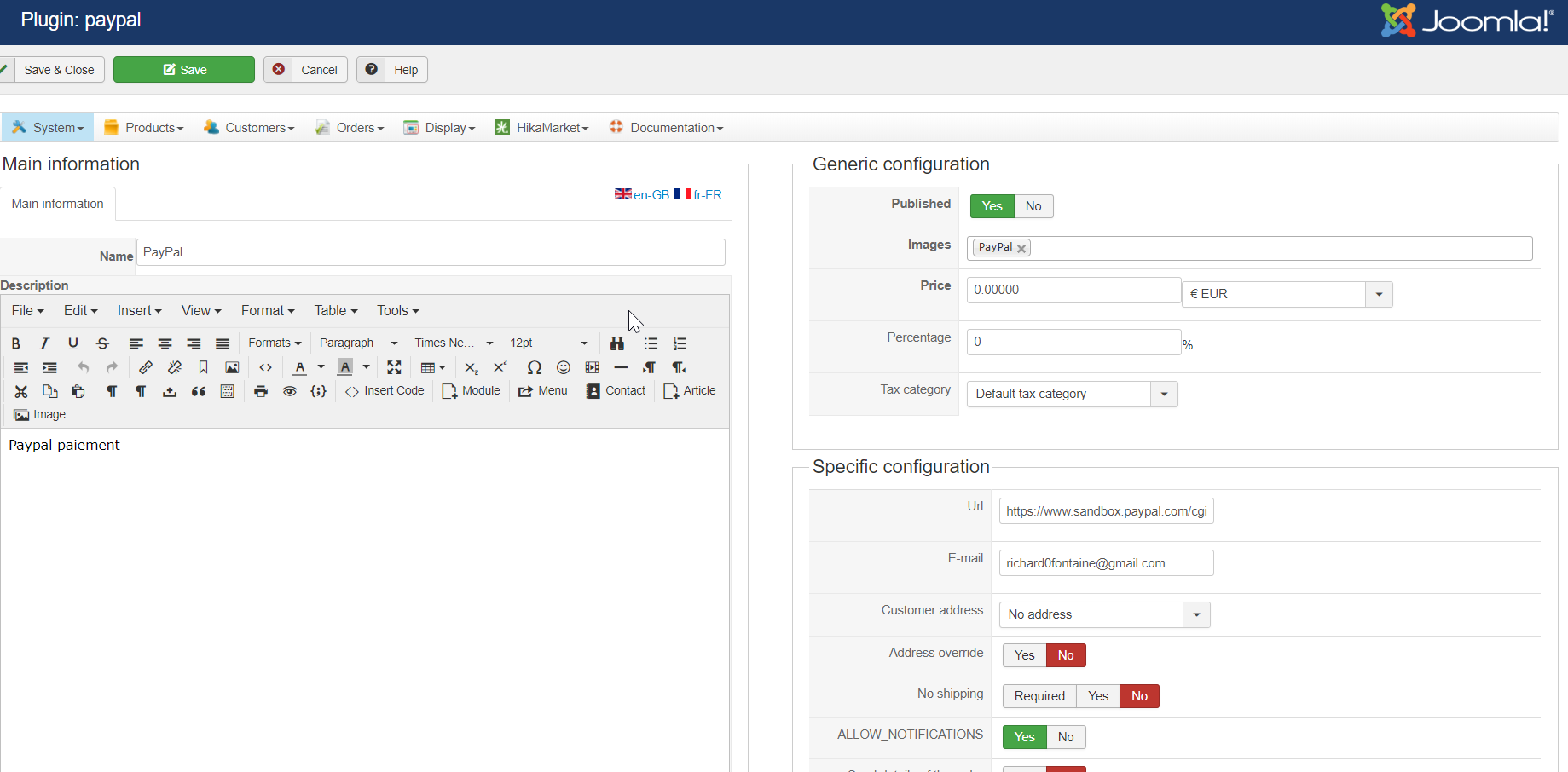Image resolution: width=1568 pixels, height=772 pixels.
Task: Underline text with the U icon
Action: [x=73, y=343]
